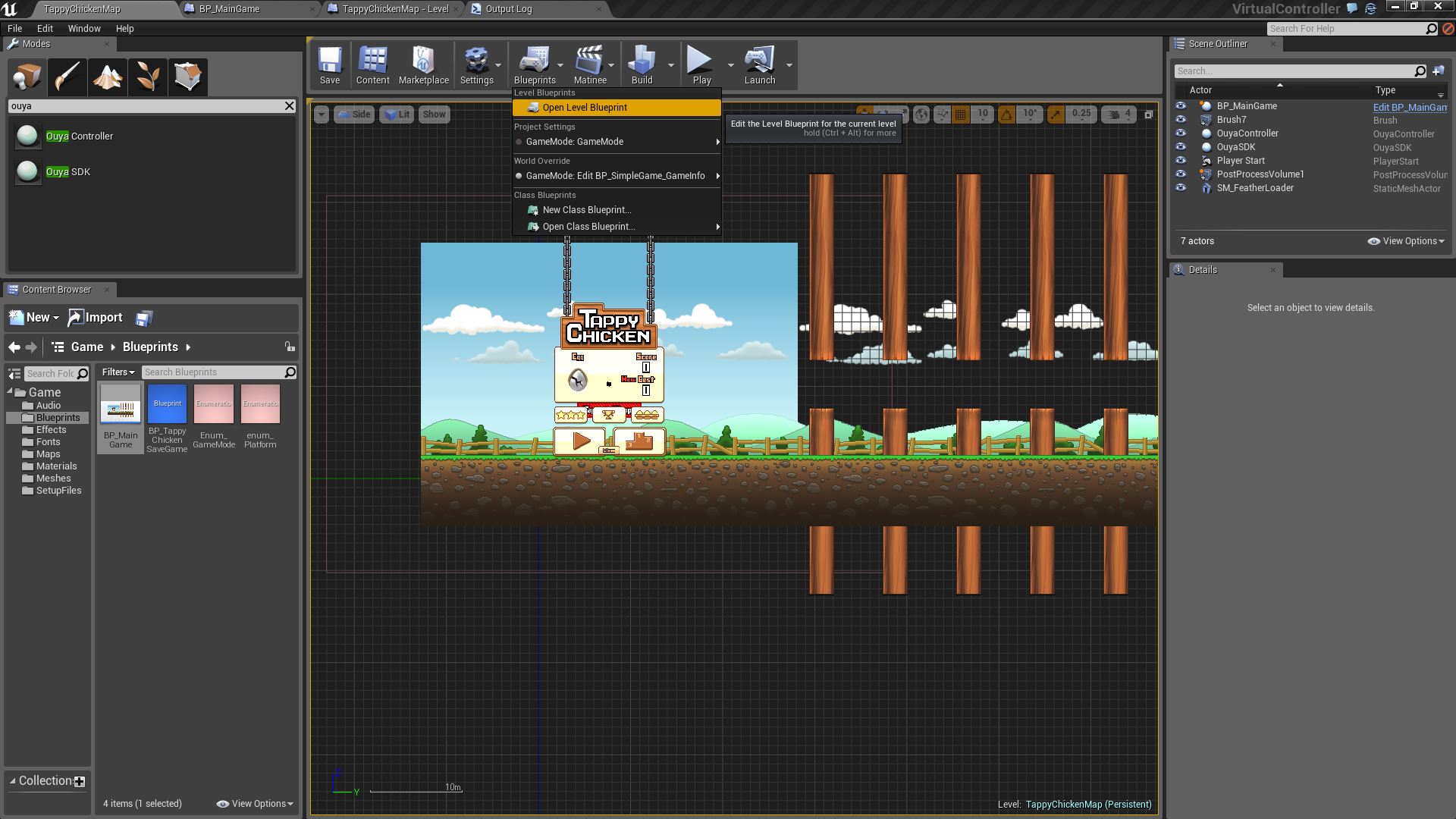The height and width of the screenshot is (819, 1456).
Task: Select the Foliage mode icon
Action: click(x=147, y=77)
